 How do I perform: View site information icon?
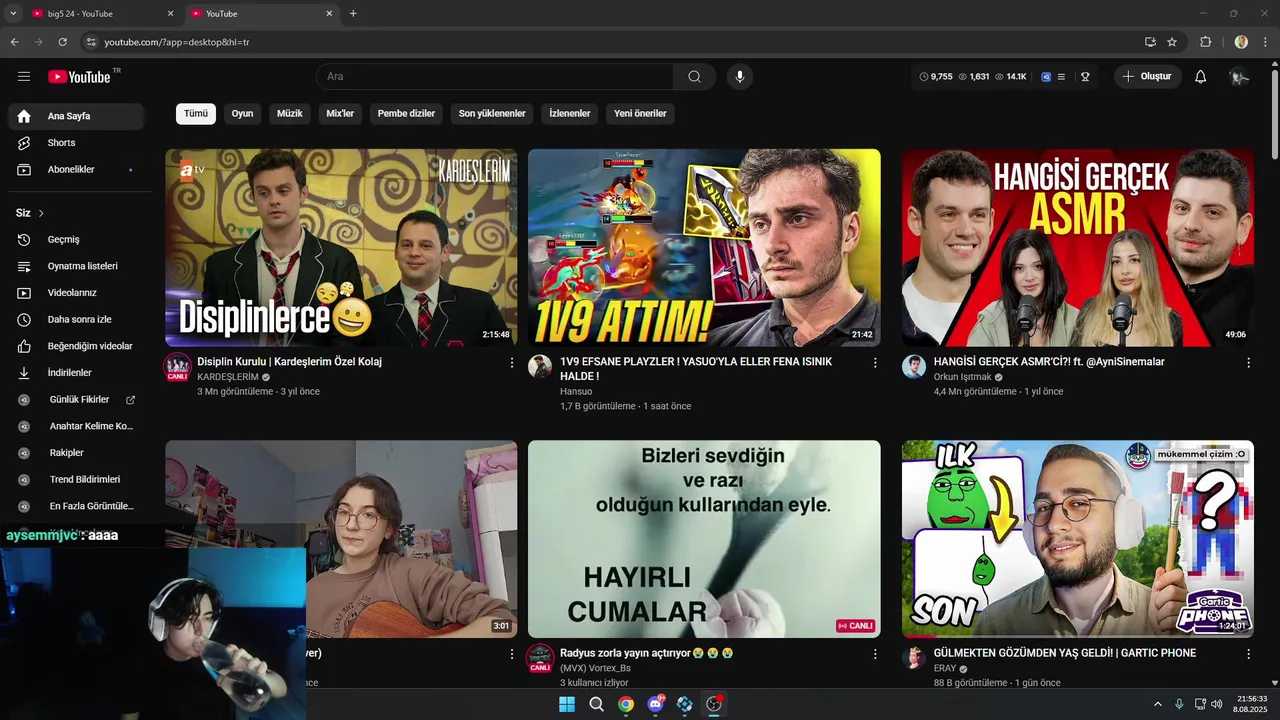(x=91, y=42)
